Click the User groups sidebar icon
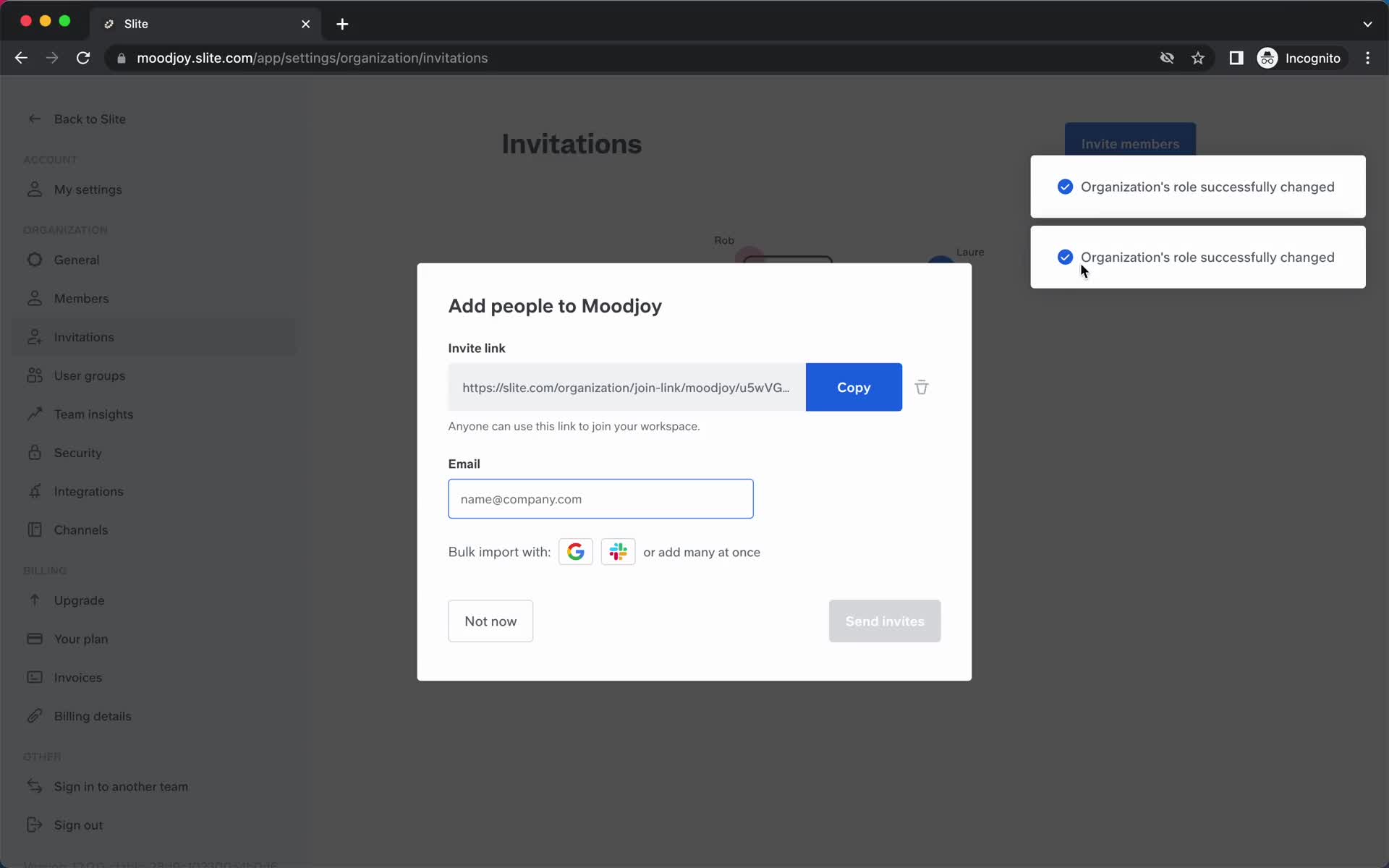This screenshot has height=868, width=1389. tap(35, 375)
